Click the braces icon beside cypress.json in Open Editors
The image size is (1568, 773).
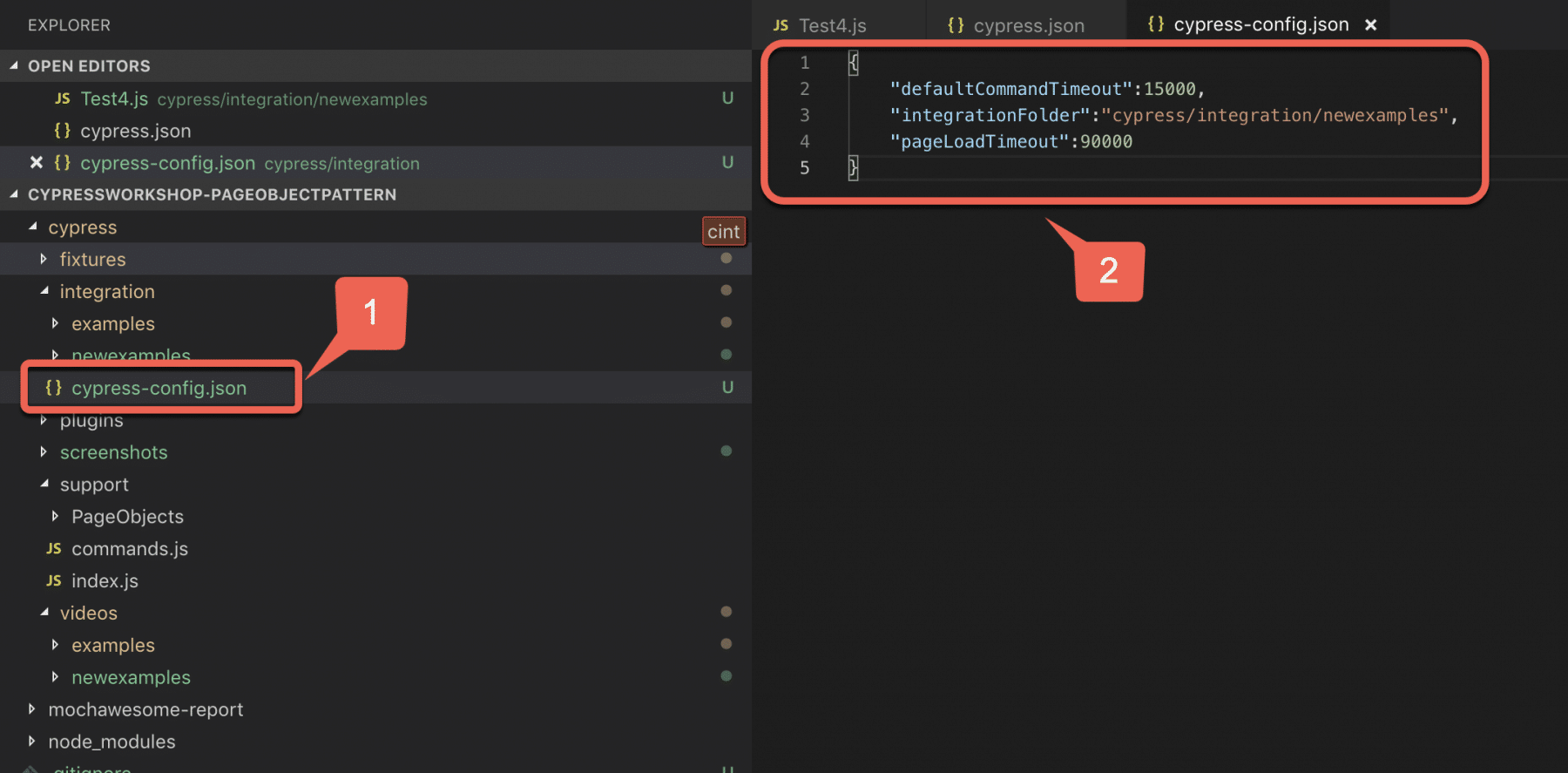(62, 131)
